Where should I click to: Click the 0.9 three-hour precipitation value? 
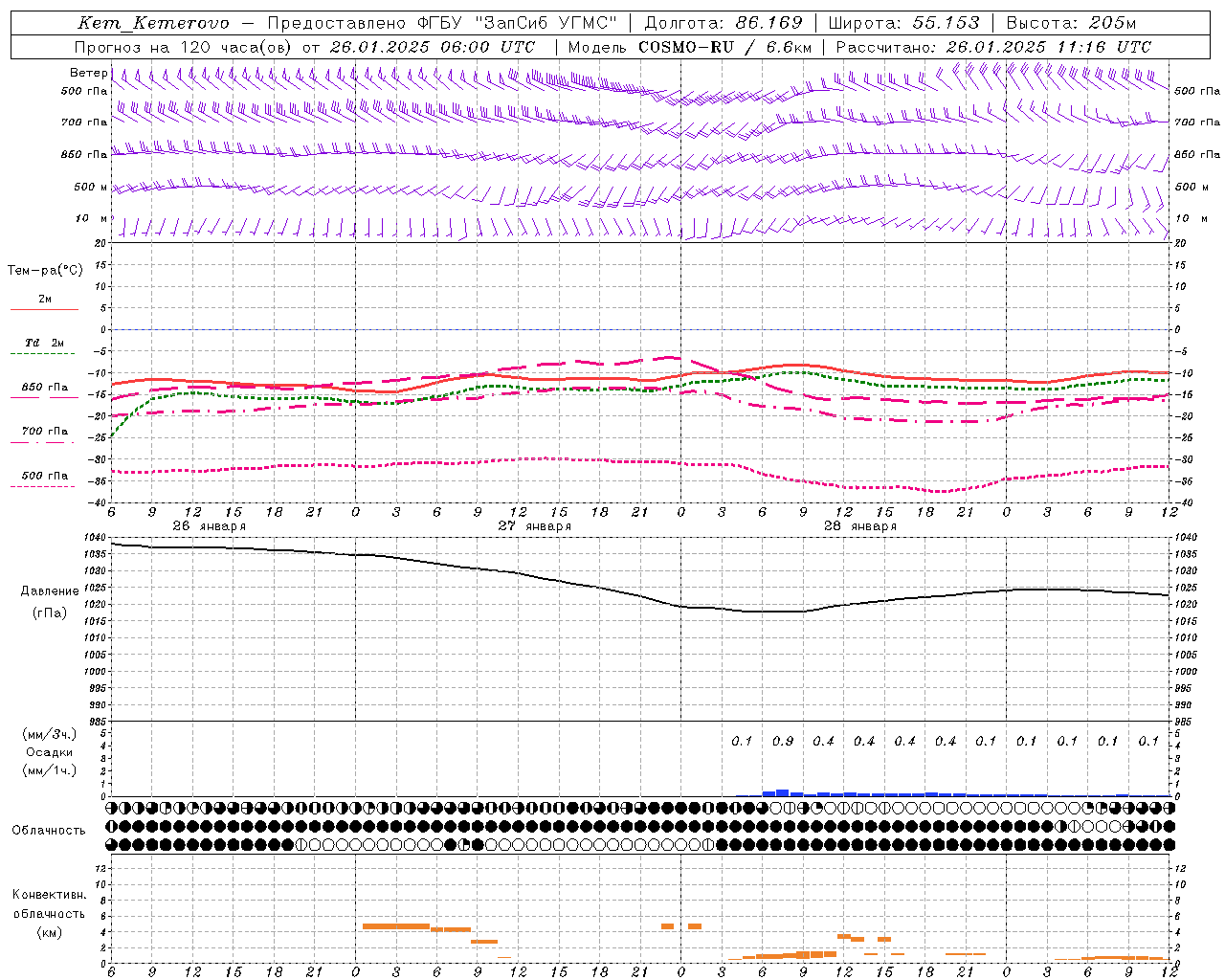click(783, 741)
